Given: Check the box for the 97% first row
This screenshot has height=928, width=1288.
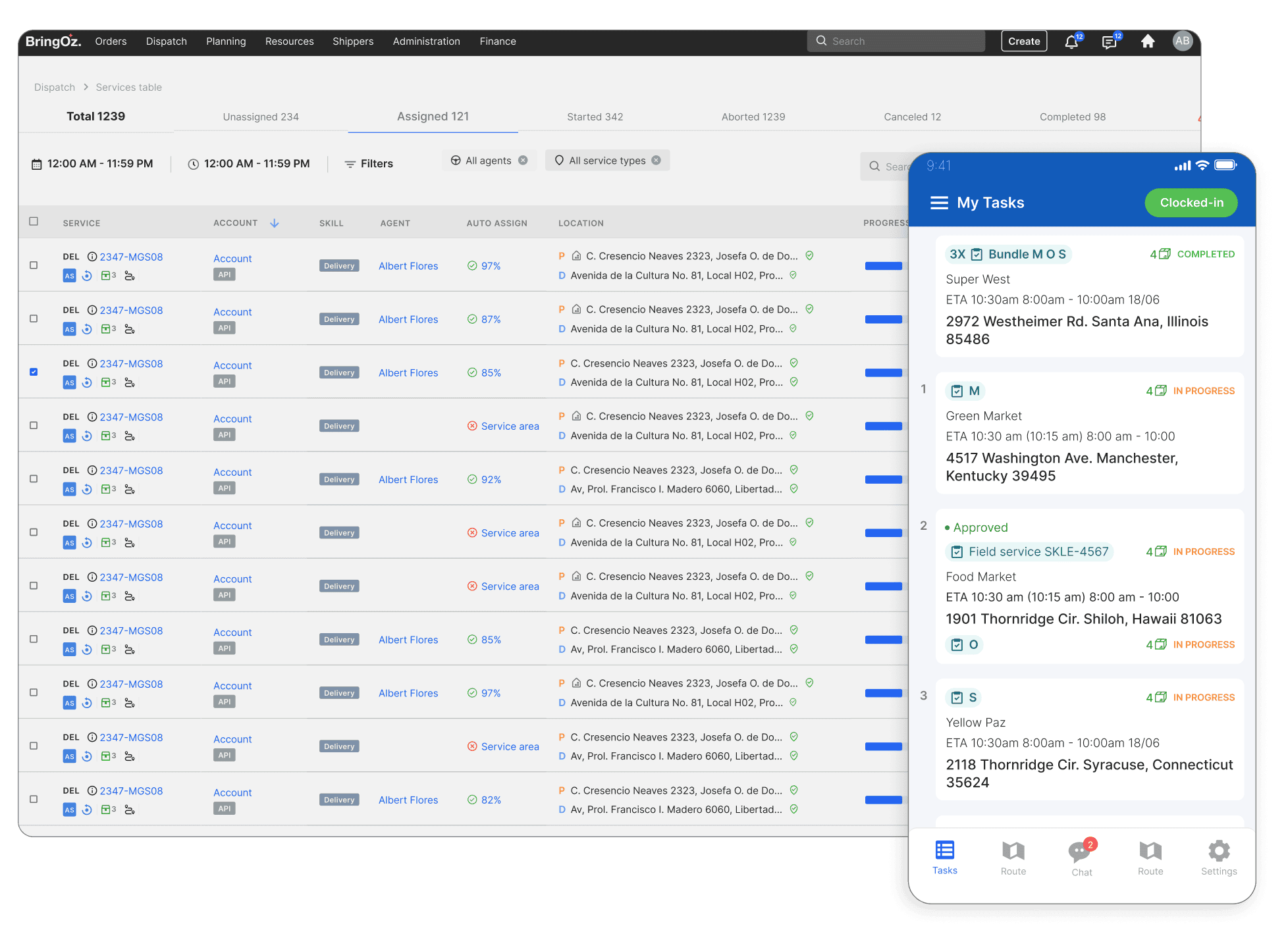Looking at the screenshot, I should click(34, 265).
